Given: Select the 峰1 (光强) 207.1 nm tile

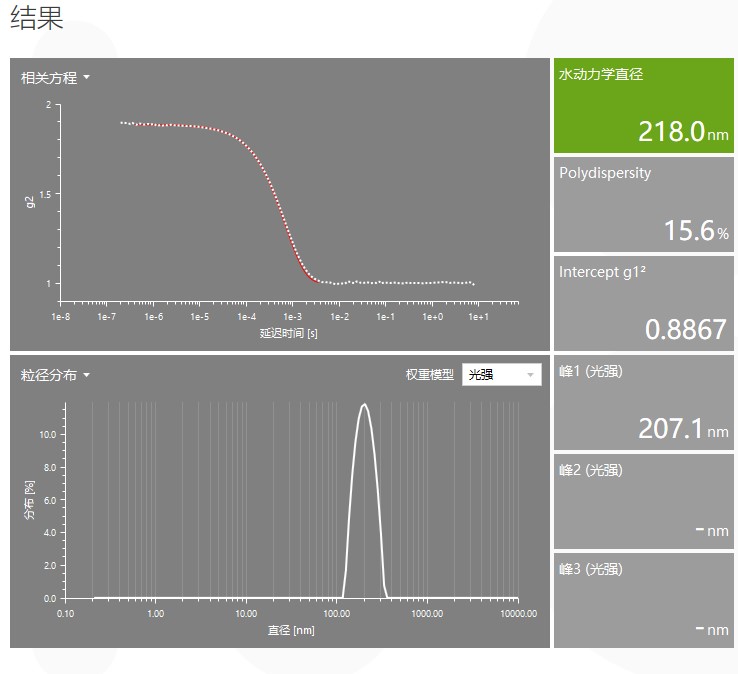Looking at the screenshot, I should coord(643,403).
